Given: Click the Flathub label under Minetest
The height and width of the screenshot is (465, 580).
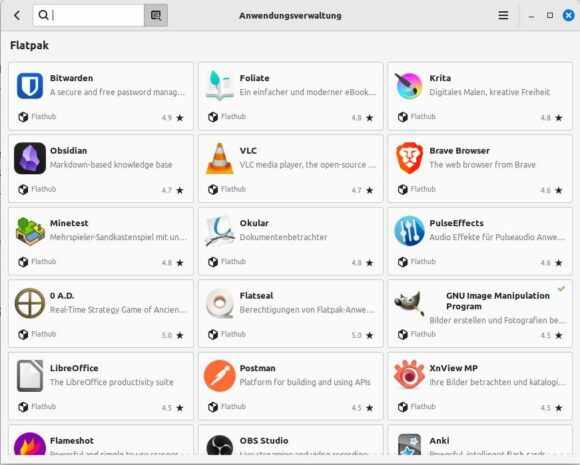Looking at the screenshot, I should pyautogui.click(x=44, y=262).
